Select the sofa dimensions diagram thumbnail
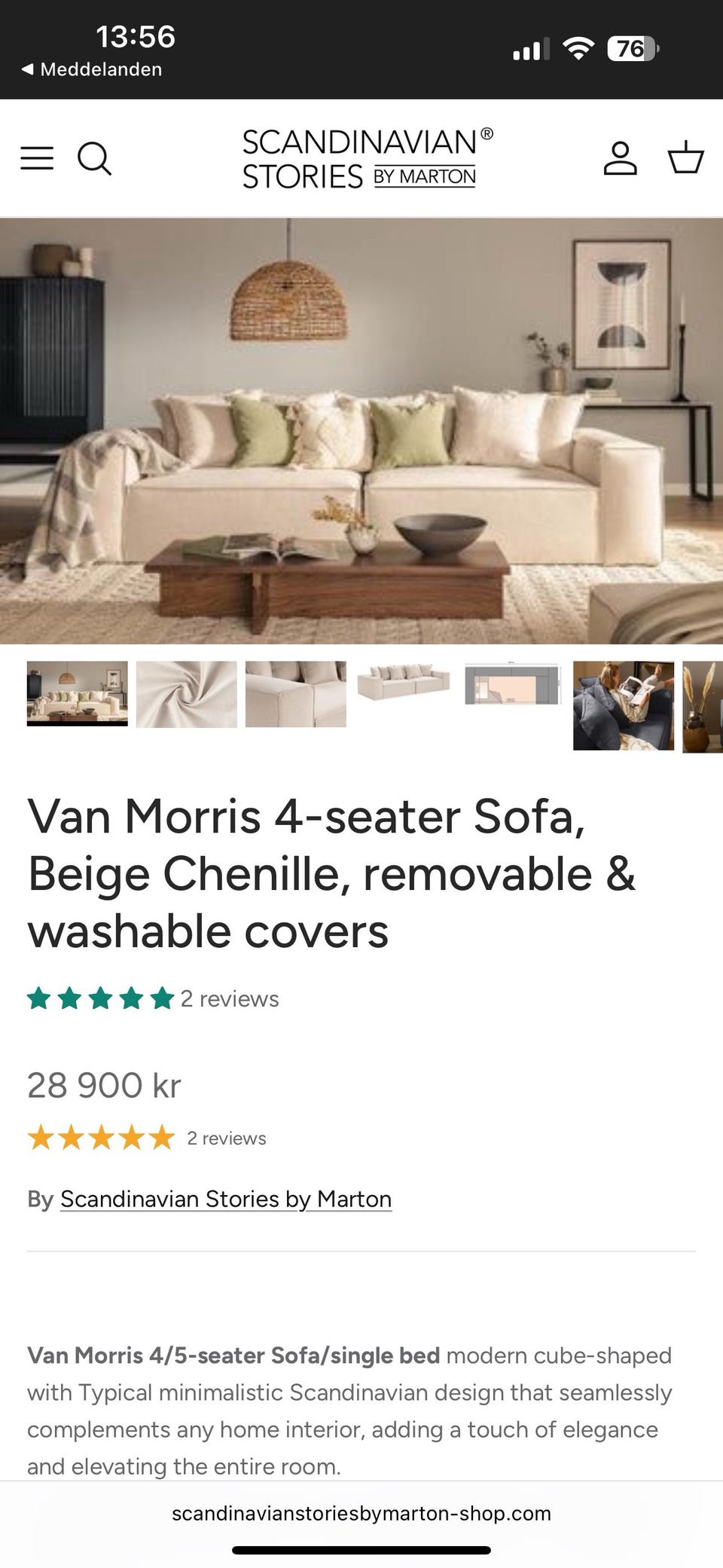Viewport: 723px width, 1568px height. click(x=514, y=684)
